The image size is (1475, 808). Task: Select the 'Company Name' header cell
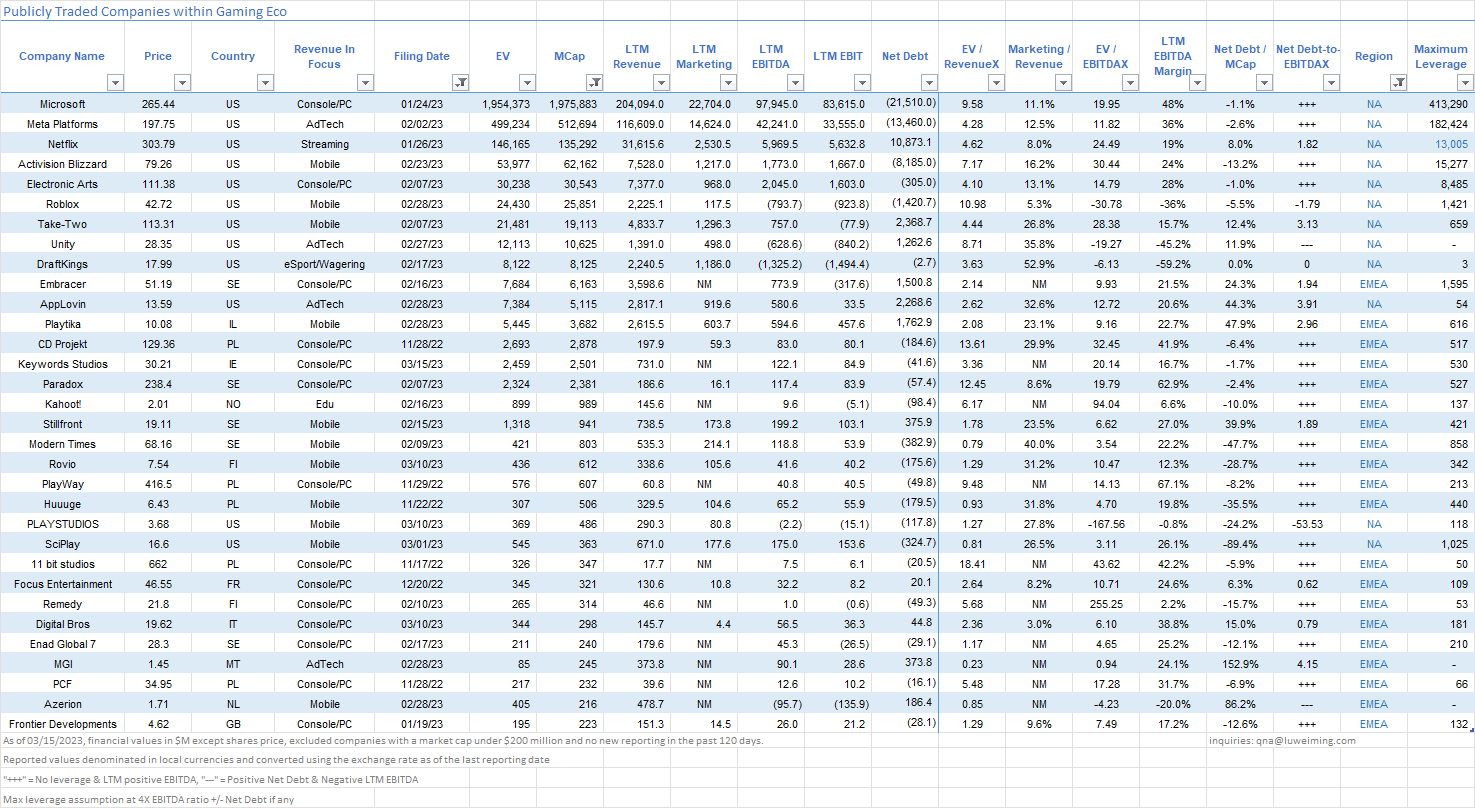click(x=62, y=57)
